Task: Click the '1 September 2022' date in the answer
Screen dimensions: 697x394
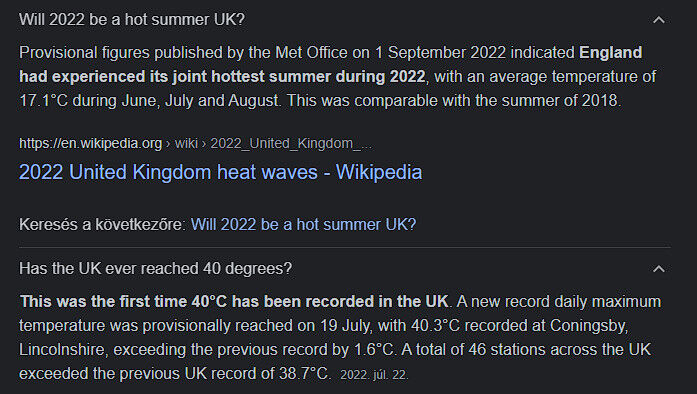Action: [440, 52]
